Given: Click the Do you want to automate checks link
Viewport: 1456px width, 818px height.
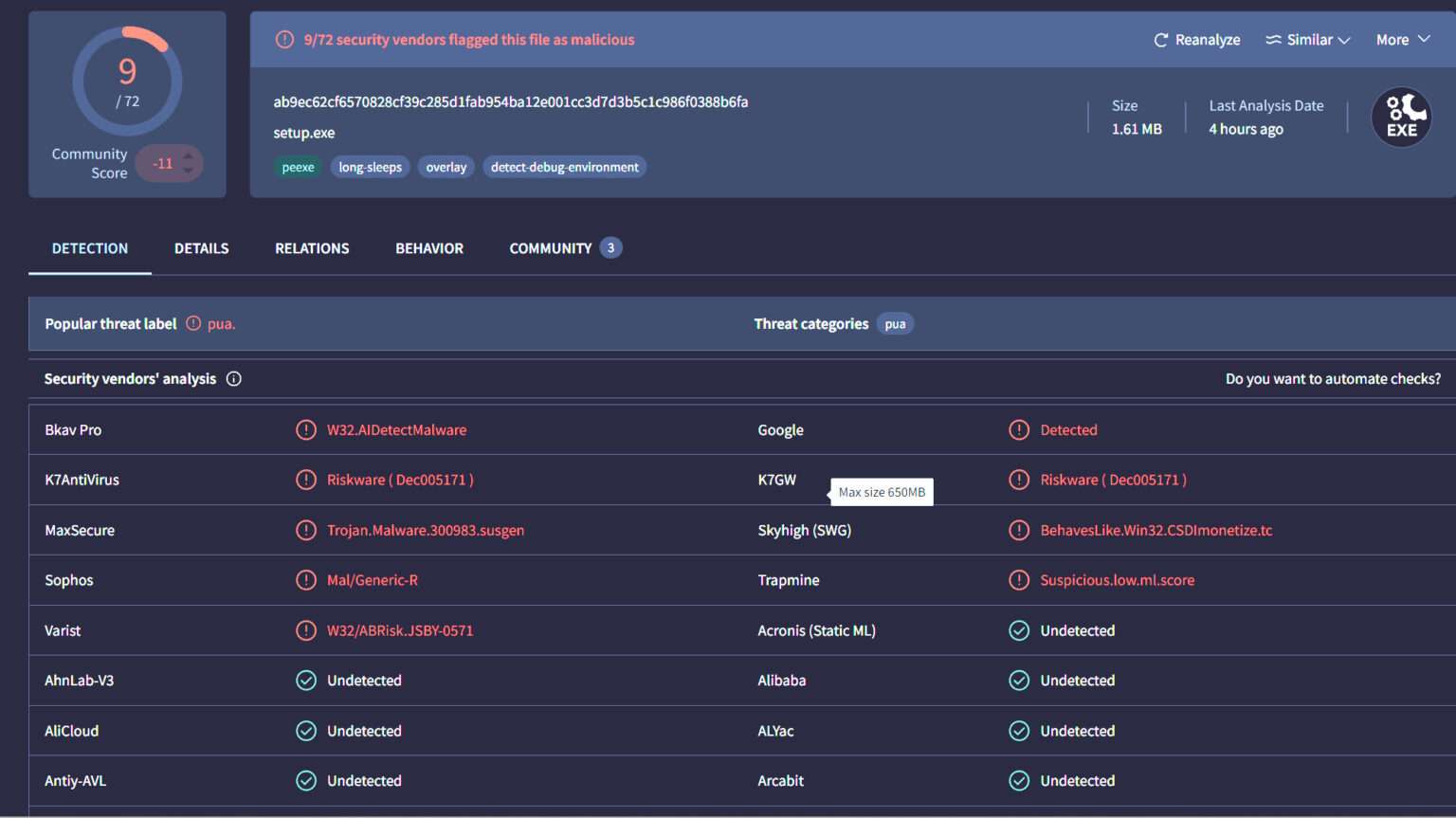Looking at the screenshot, I should click(1333, 378).
